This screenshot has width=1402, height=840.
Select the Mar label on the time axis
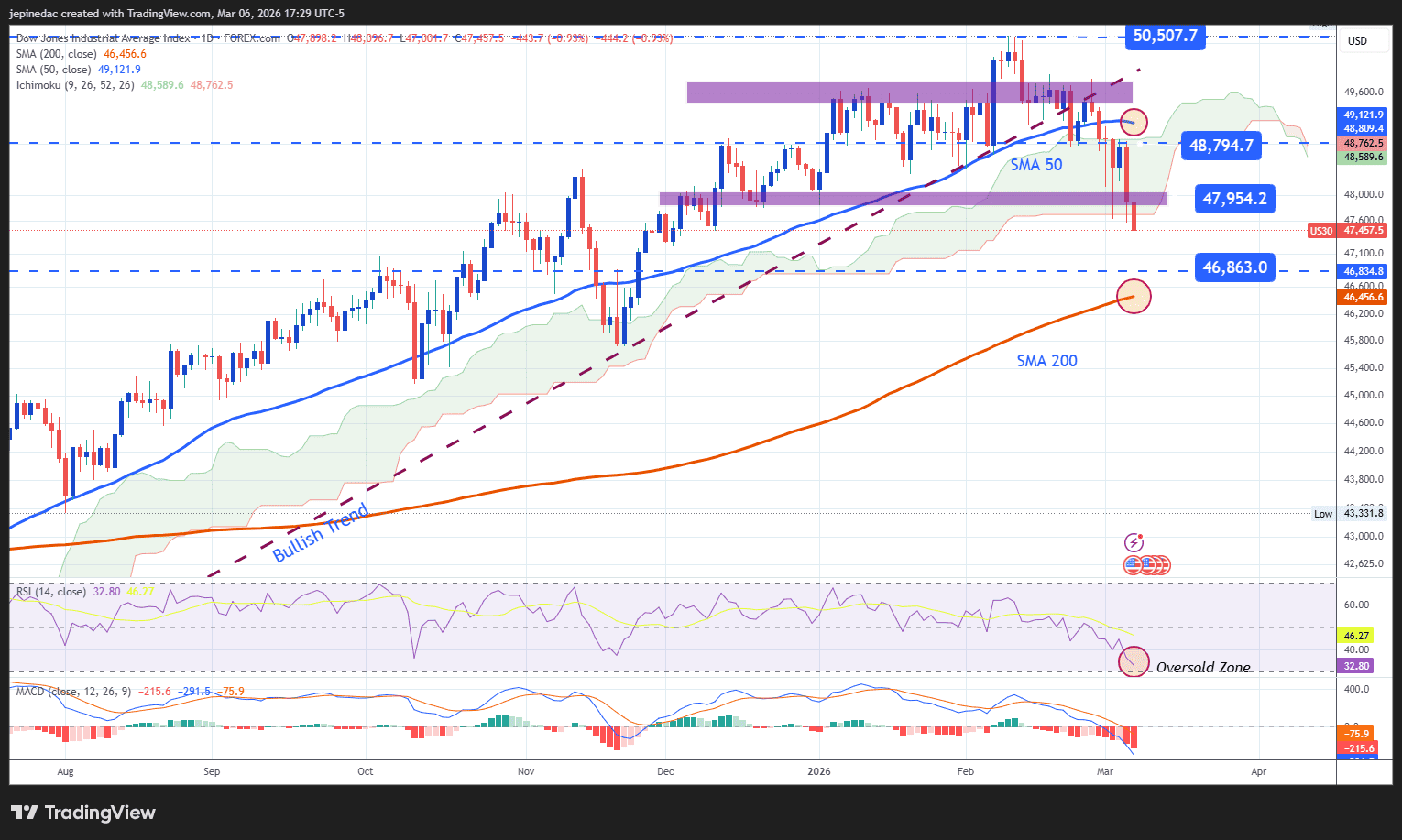point(1105,771)
